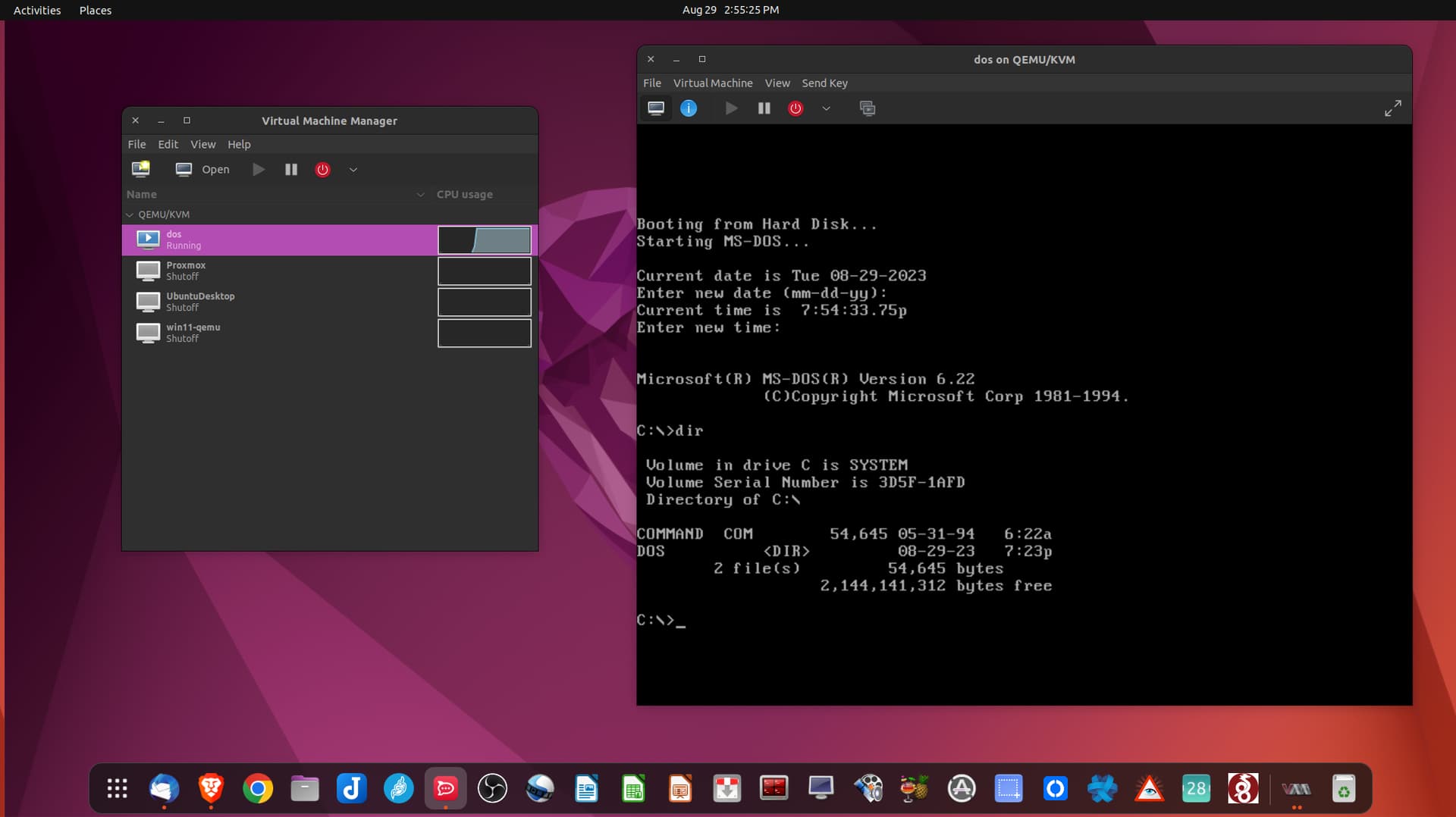Open monitor display icon in dock
This screenshot has height=817, width=1456.
[x=822, y=789]
